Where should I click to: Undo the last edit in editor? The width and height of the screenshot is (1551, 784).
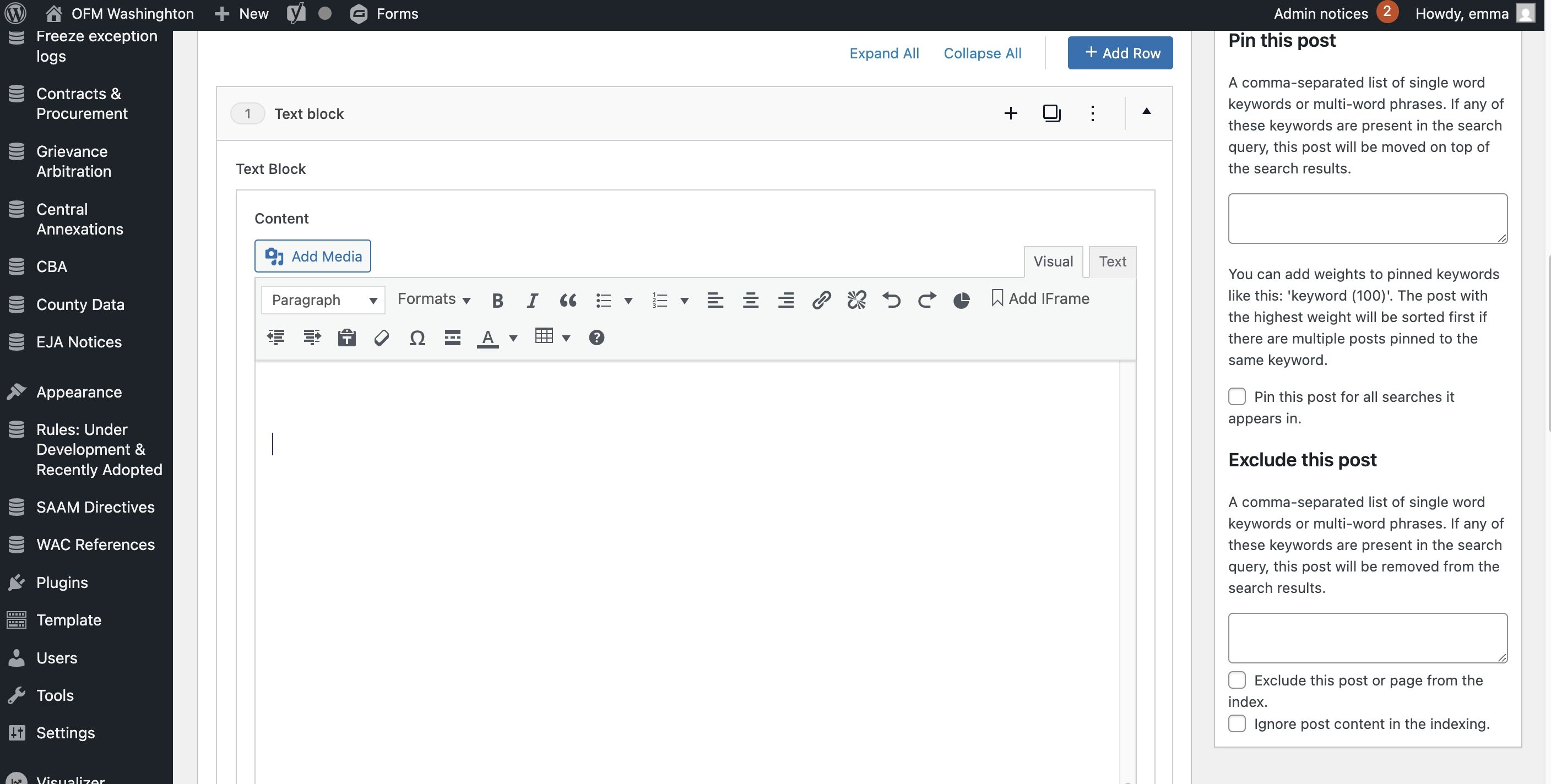click(x=892, y=300)
